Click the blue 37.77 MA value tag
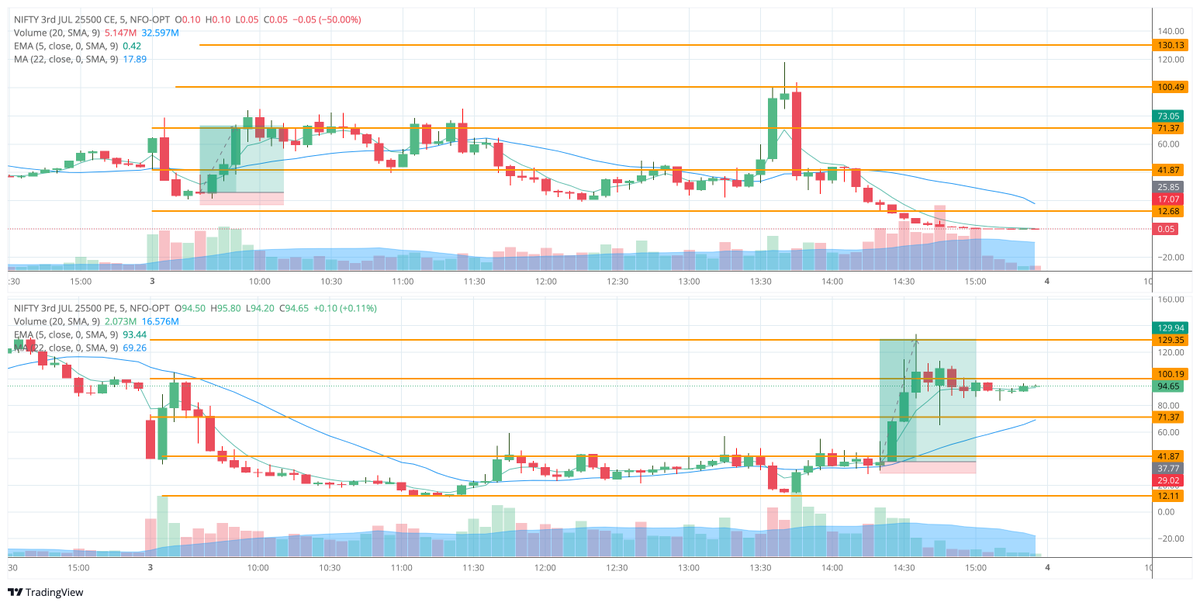The image size is (1200, 606). tap(1167, 468)
